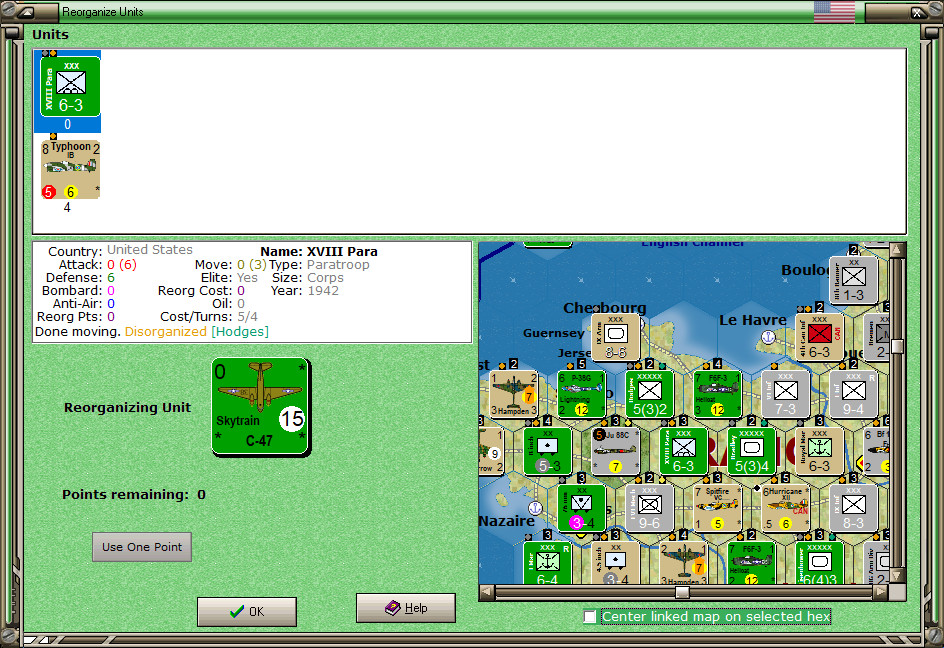The width and height of the screenshot is (944, 648).
Task: Click the [Hodges] commander label
Action: tap(240, 331)
